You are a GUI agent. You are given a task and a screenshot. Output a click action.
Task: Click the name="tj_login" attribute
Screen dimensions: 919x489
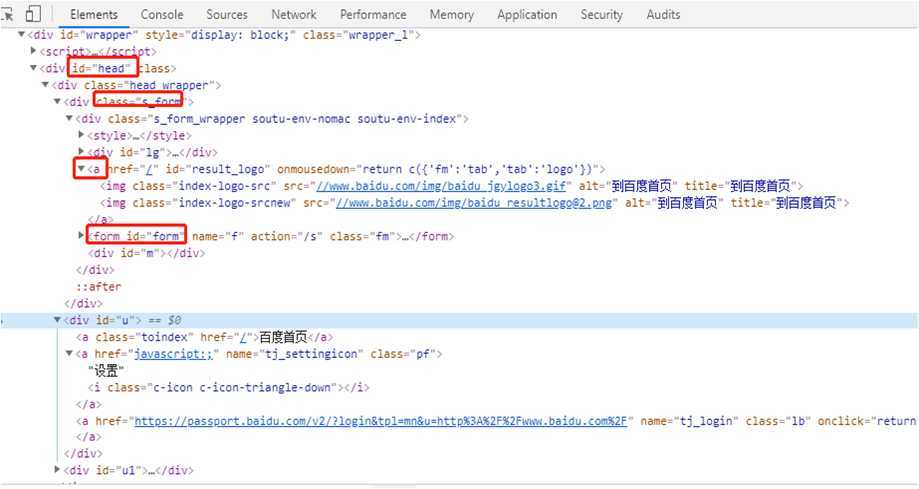coord(687,421)
